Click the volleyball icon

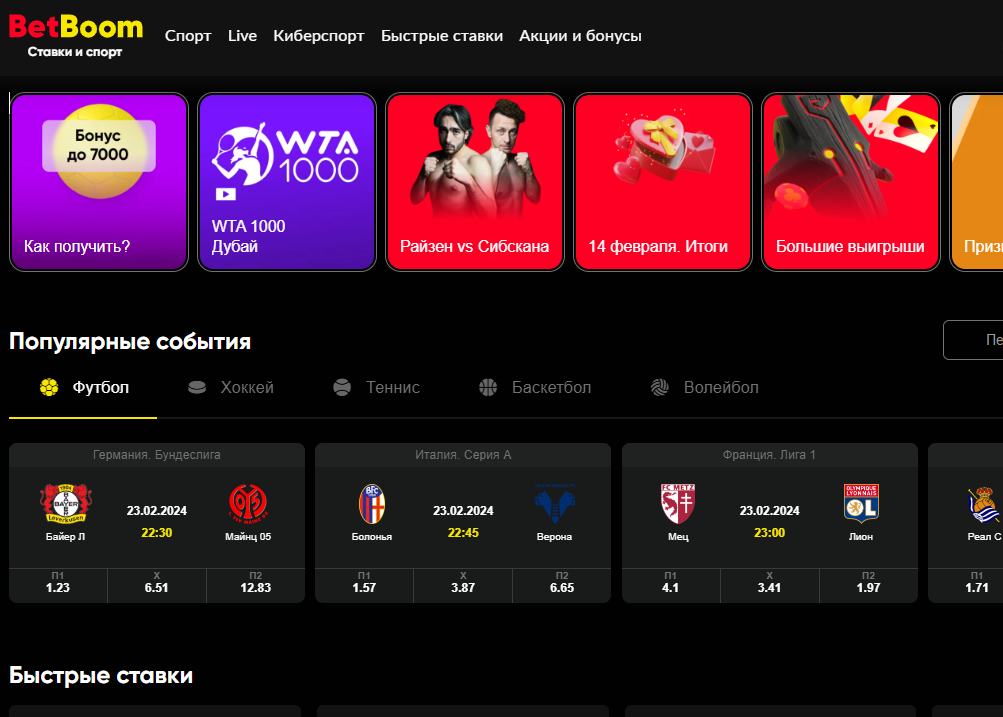pos(659,387)
